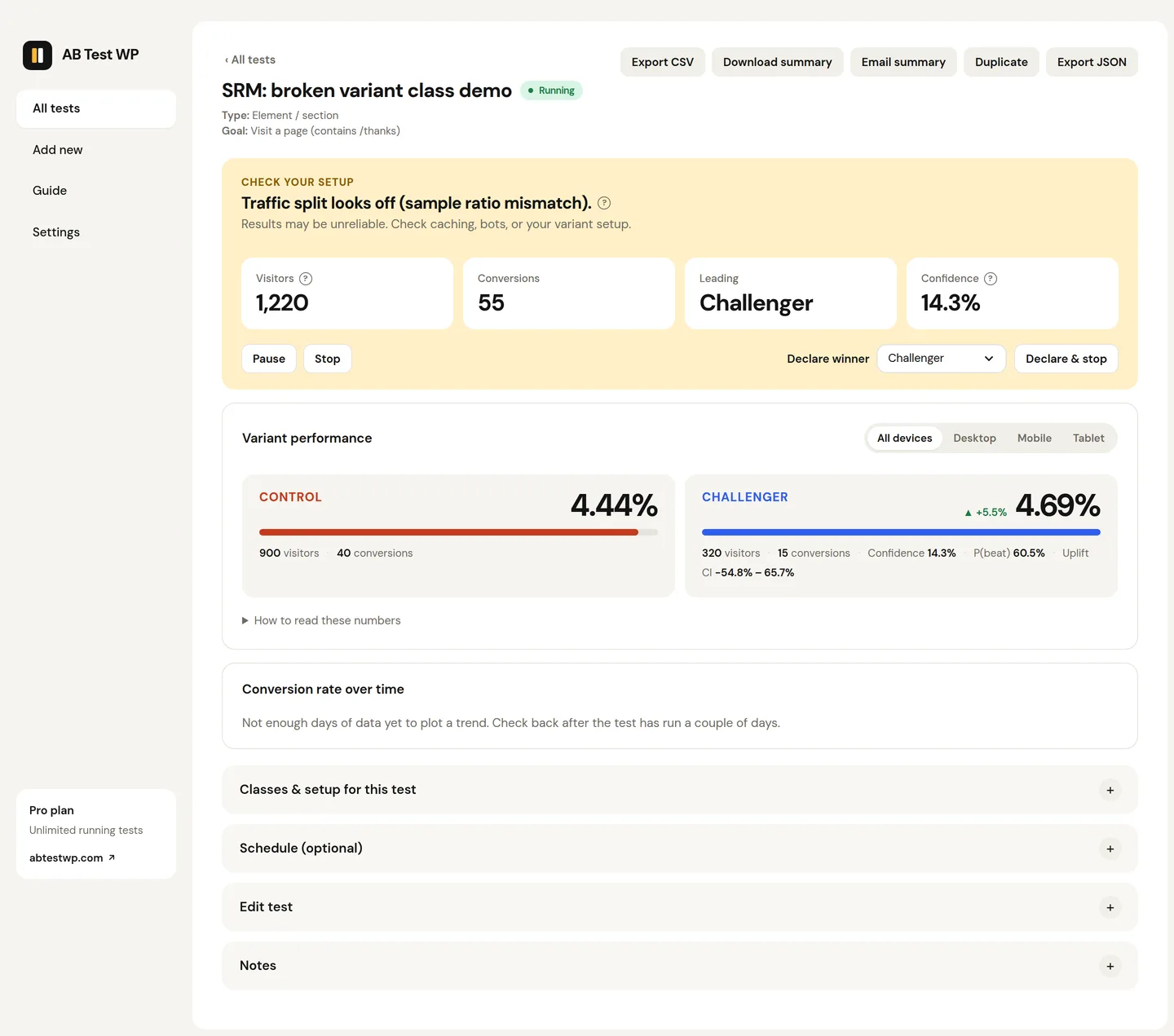
Task: Switch to the Desktop device filter
Action: click(x=974, y=438)
